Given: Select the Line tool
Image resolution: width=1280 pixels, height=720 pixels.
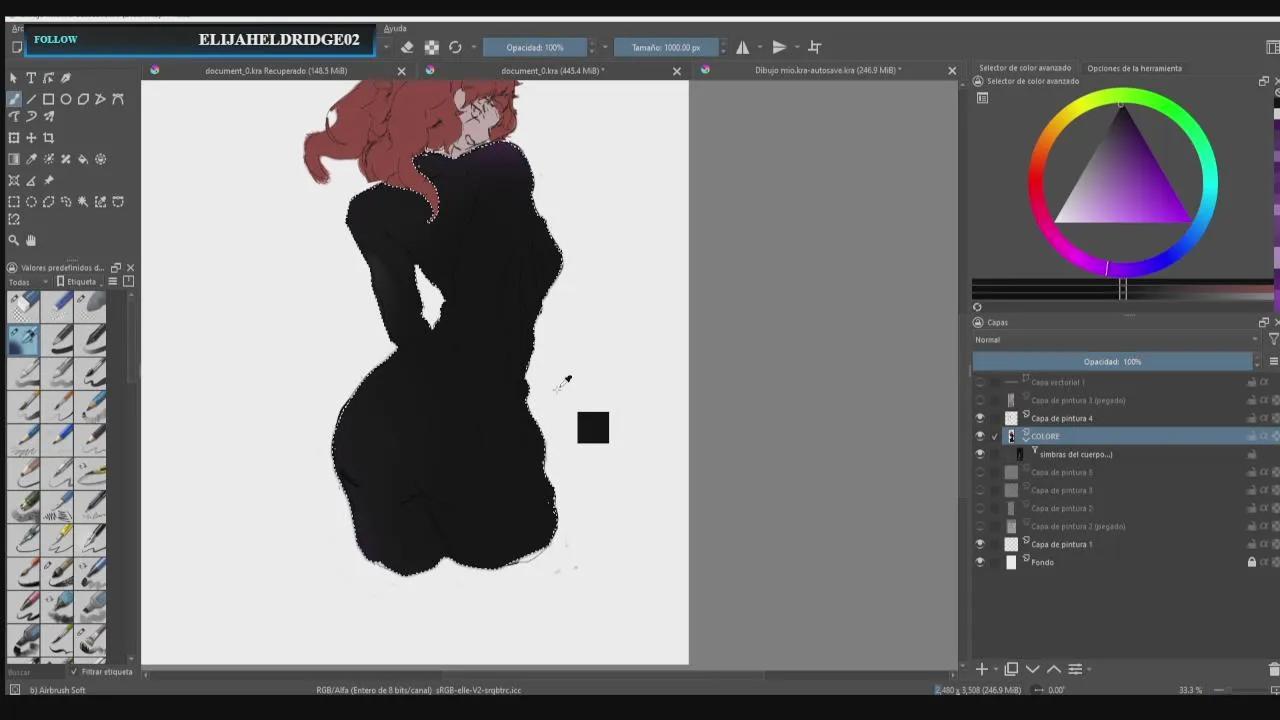Looking at the screenshot, I should click(x=31, y=99).
